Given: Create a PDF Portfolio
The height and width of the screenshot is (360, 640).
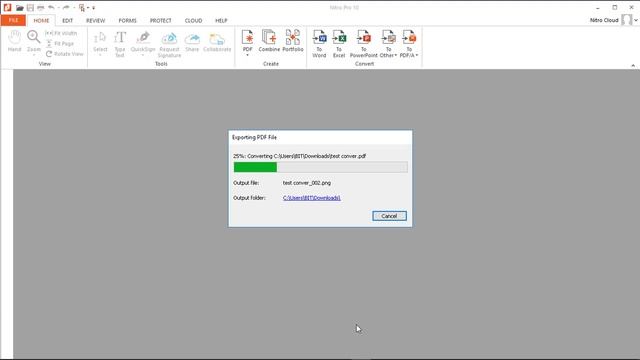Looking at the screenshot, I should tap(293, 41).
